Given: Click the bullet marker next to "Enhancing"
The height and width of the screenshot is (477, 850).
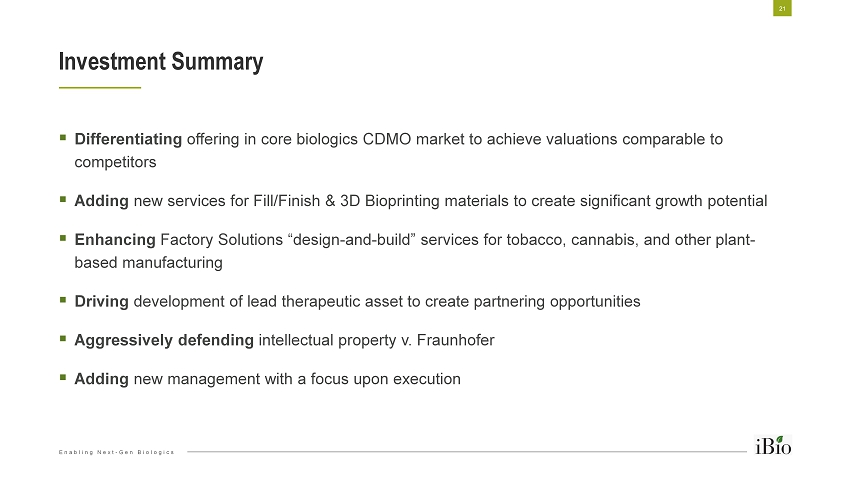Looking at the screenshot, I should pos(63,240).
